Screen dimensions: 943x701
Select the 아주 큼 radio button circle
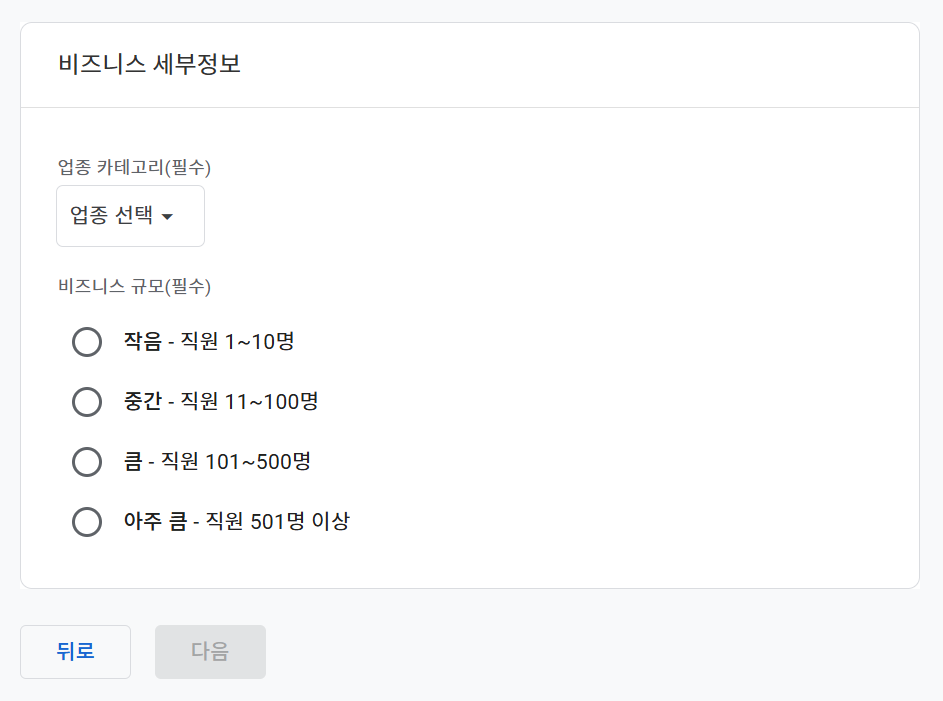pyautogui.click(x=87, y=522)
